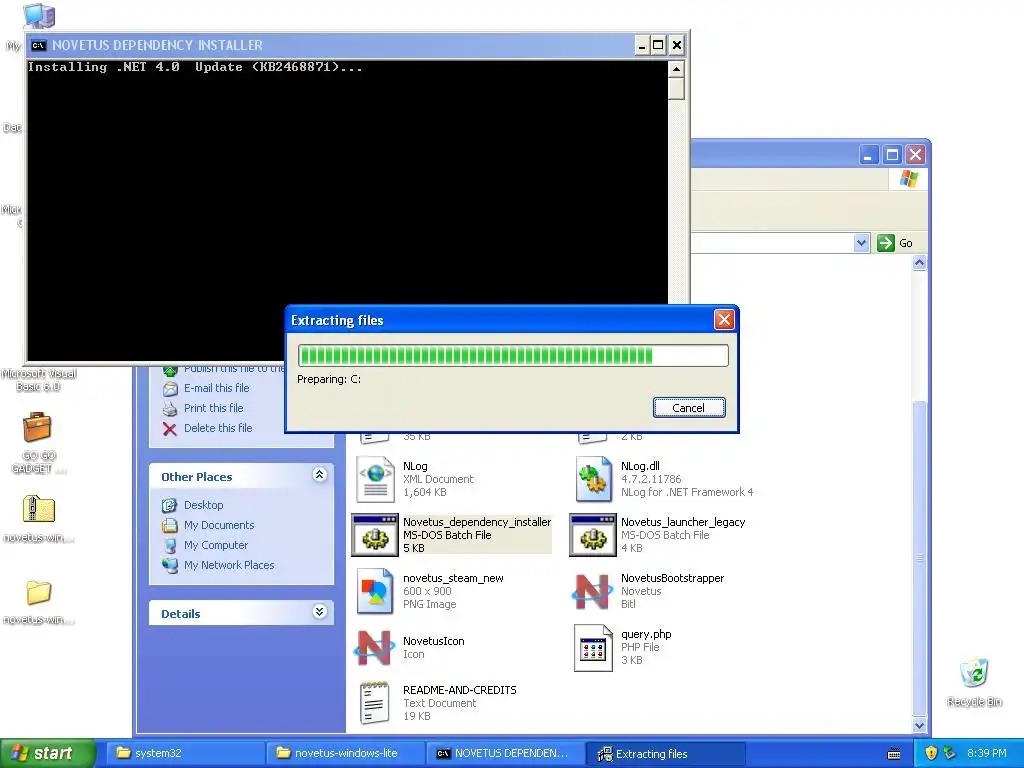Click E-mail this file link
The image size is (1024, 768).
point(216,388)
